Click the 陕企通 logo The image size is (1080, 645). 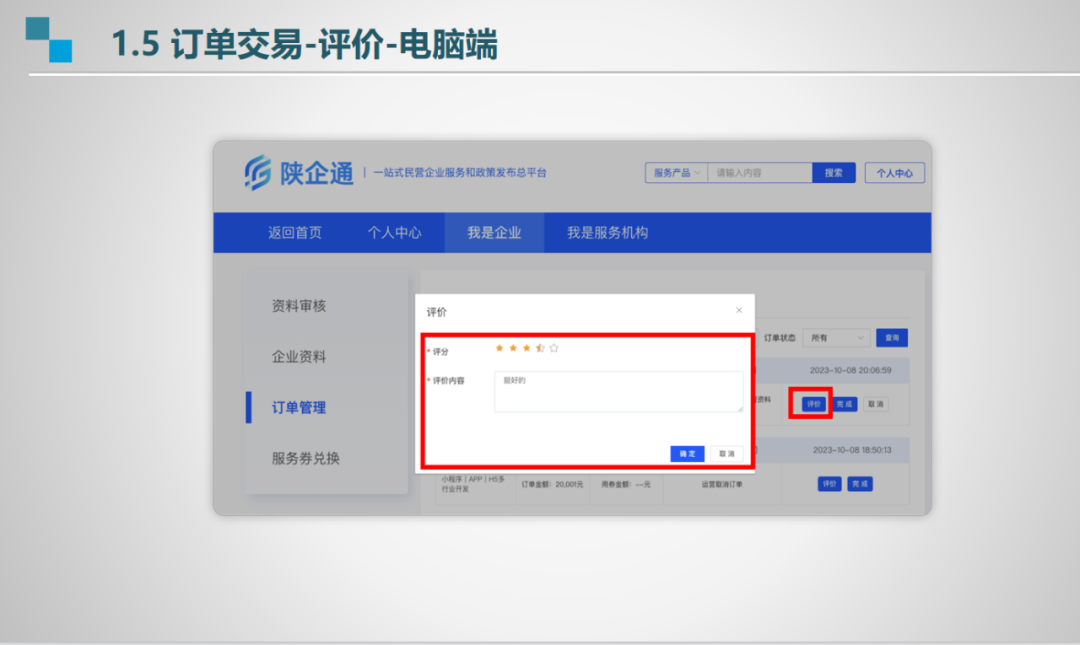[299, 173]
